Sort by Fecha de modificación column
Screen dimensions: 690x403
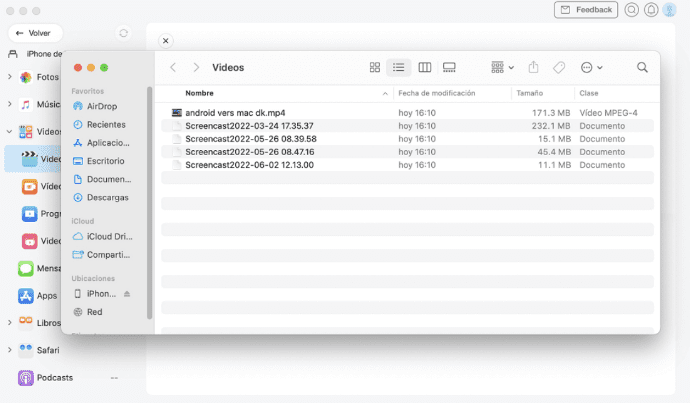[437, 93]
